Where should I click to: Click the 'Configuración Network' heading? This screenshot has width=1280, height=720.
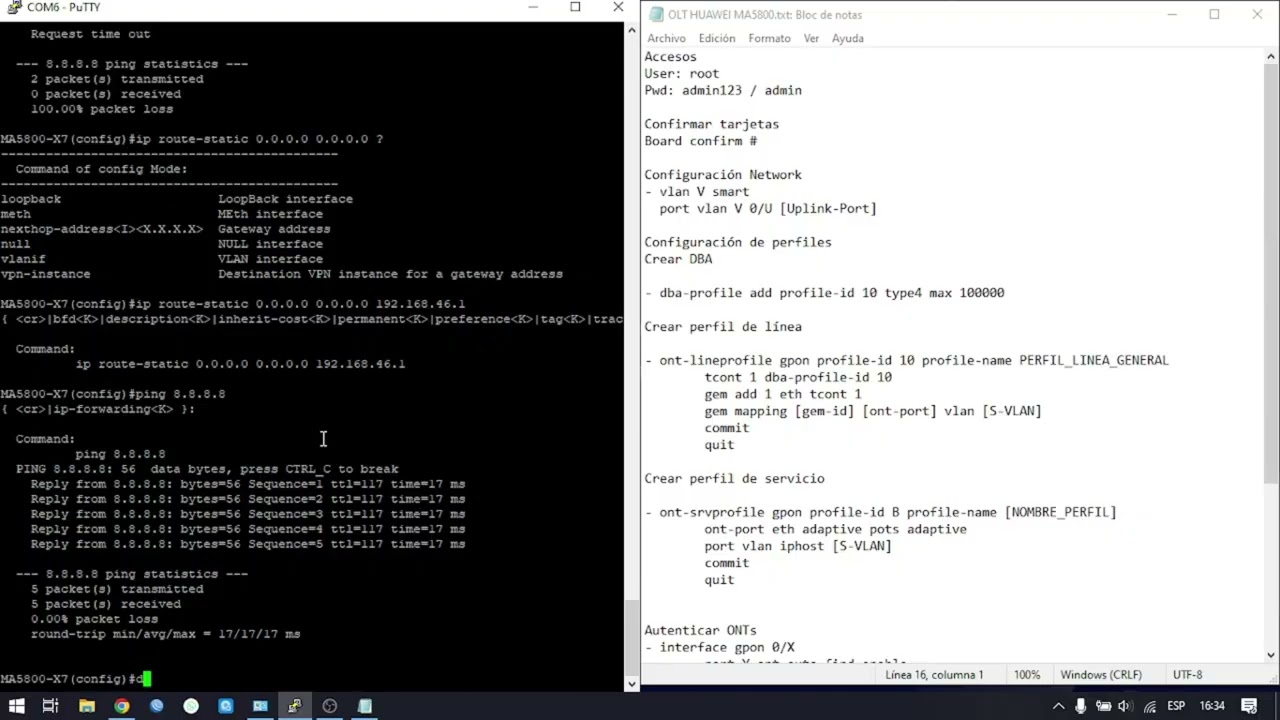point(723,175)
